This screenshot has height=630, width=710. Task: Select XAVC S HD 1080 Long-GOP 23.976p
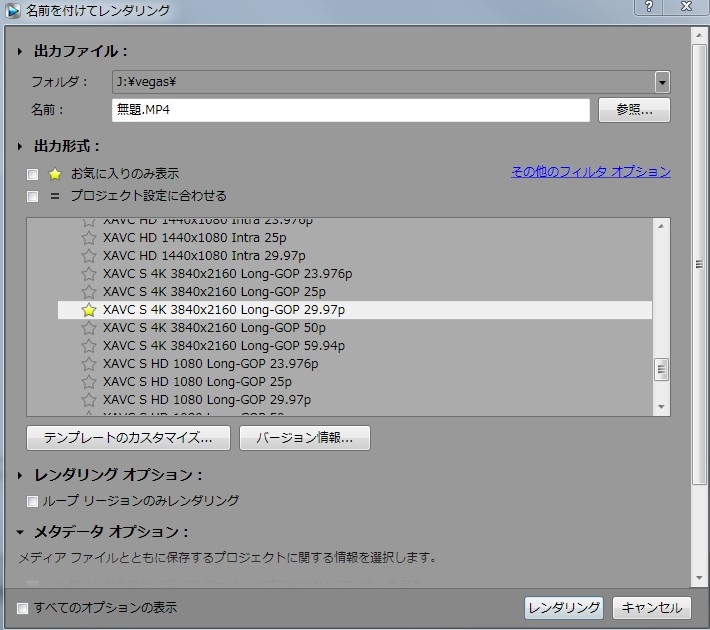(x=355, y=364)
